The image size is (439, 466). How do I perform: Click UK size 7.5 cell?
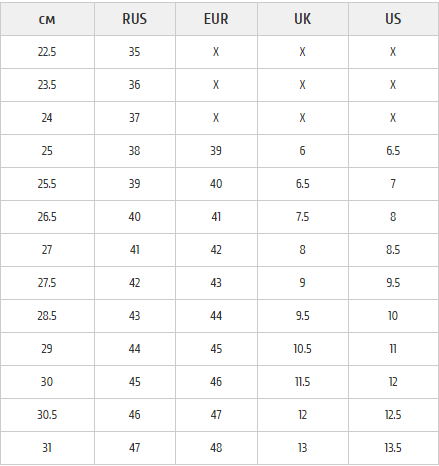pos(303,217)
